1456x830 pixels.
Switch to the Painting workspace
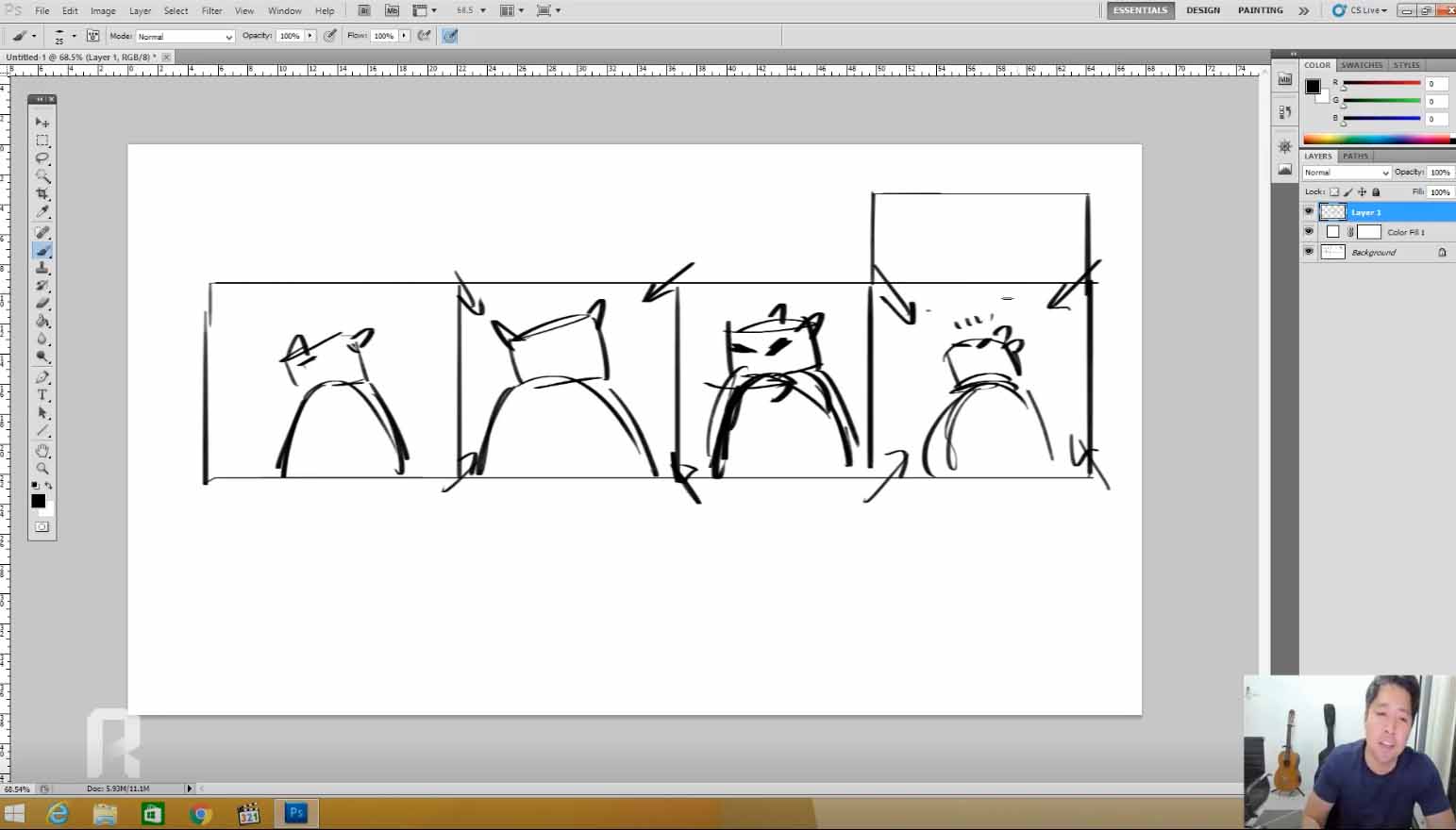pyautogui.click(x=1260, y=10)
